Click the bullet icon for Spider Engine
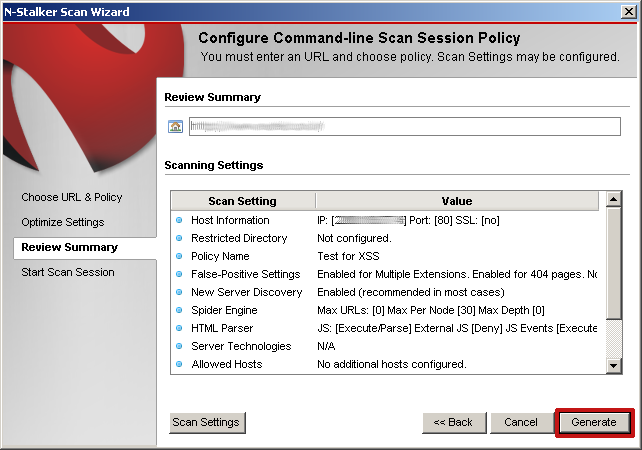Viewport: 642px width, 450px height. pos(179,310)
